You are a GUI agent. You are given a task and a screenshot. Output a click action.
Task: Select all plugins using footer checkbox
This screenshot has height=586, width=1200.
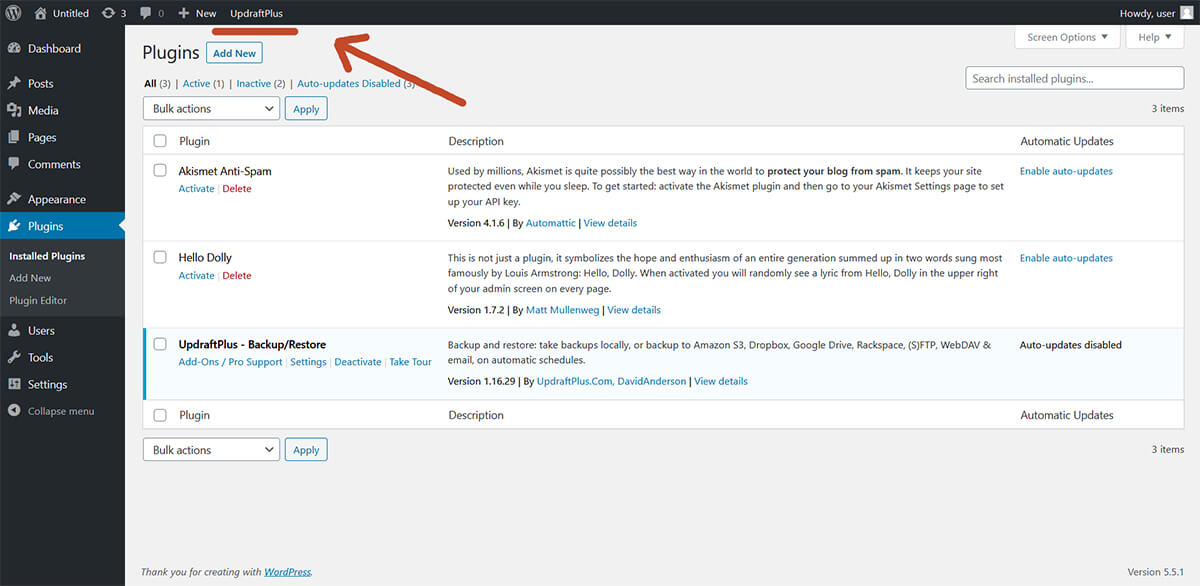click(160, 415)
